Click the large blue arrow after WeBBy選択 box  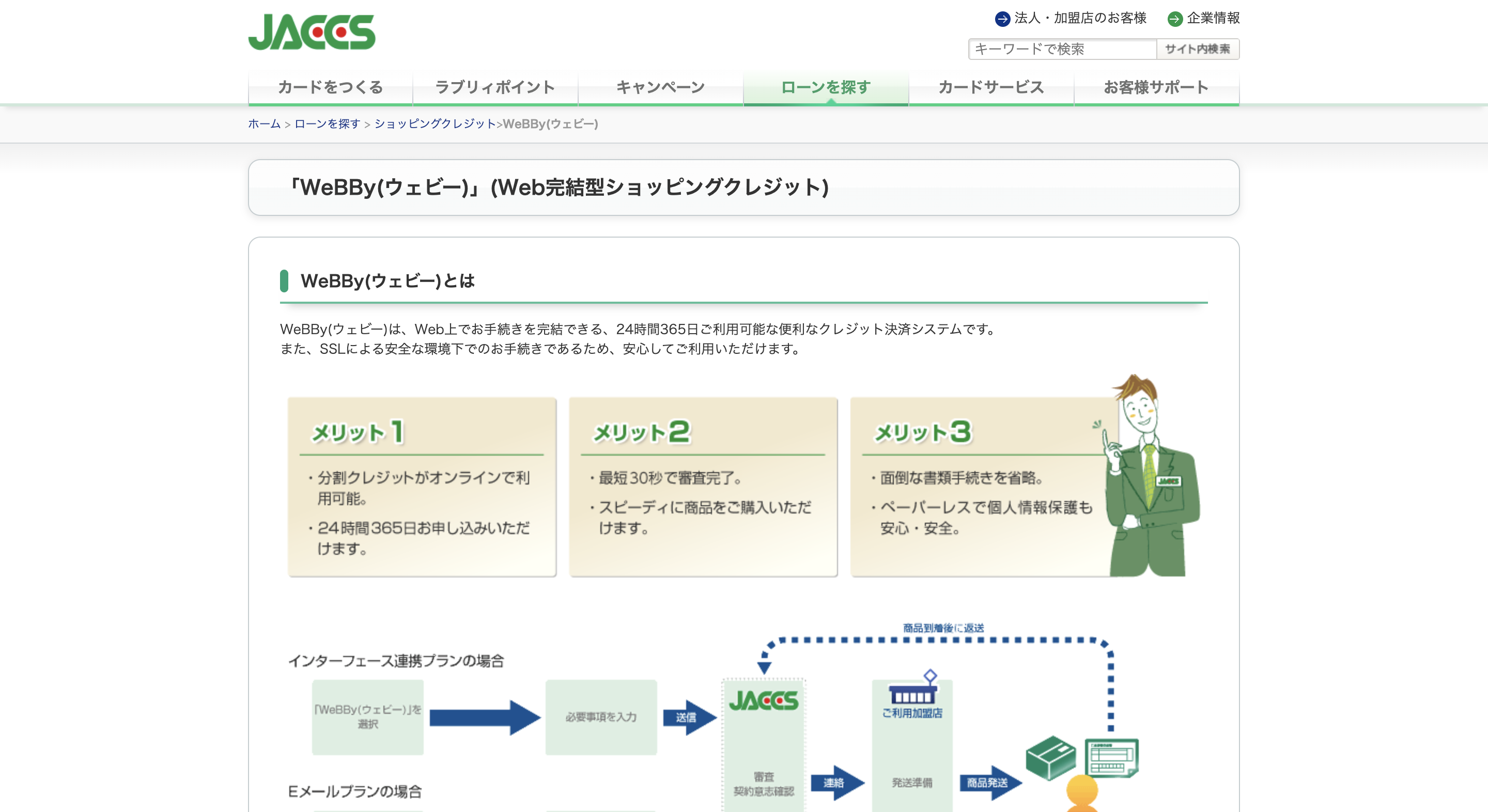click(485, 718)
